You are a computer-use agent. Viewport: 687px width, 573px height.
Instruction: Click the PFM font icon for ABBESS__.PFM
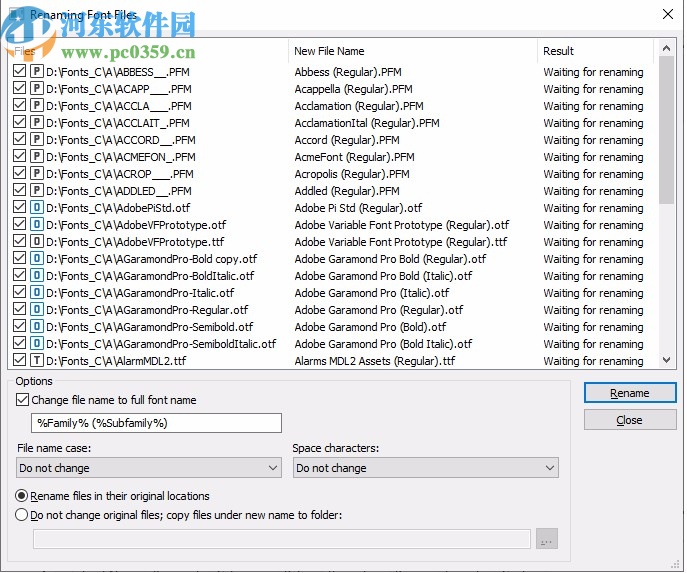(37, 71)
